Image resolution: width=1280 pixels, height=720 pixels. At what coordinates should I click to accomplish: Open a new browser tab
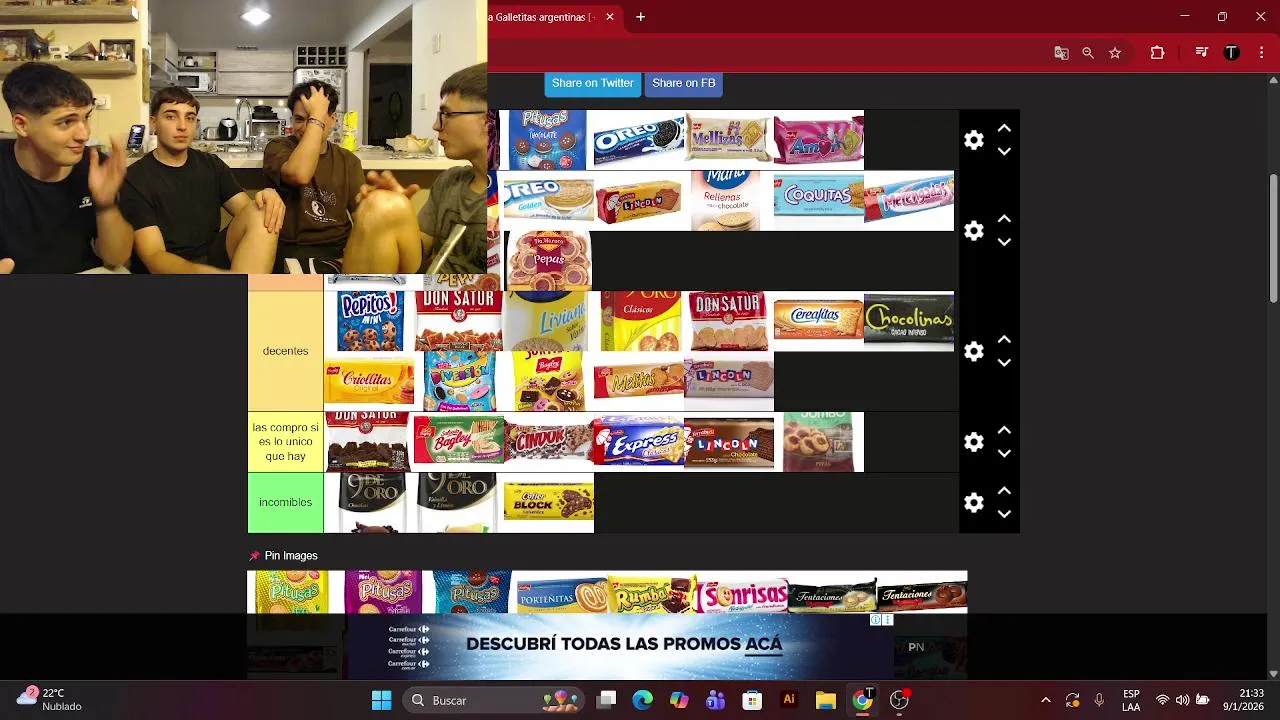pyautogui.click(x=640, y=17)
